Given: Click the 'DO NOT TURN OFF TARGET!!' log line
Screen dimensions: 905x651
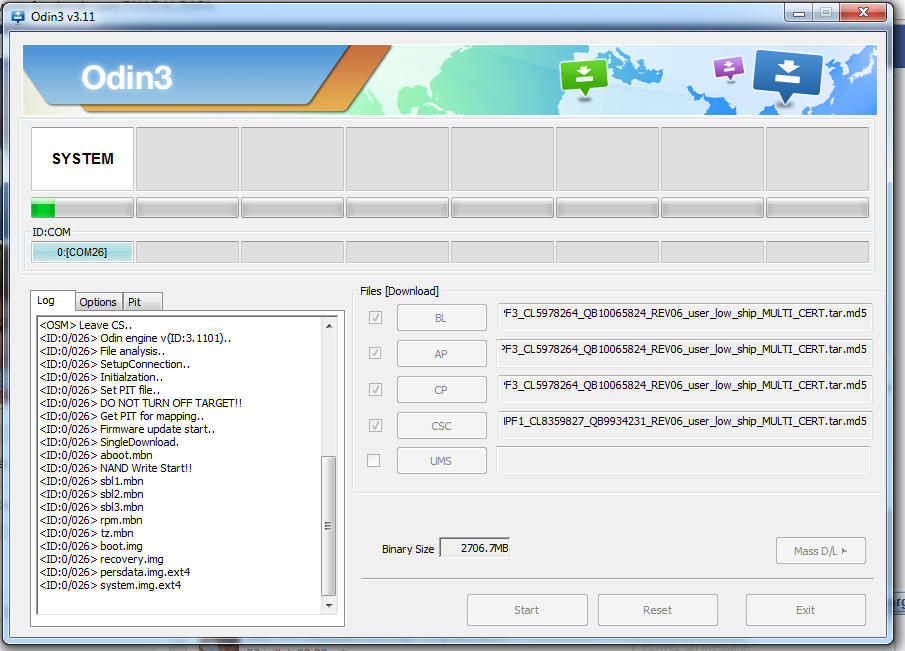Looking at the screenshot, I should click(141, 403).
